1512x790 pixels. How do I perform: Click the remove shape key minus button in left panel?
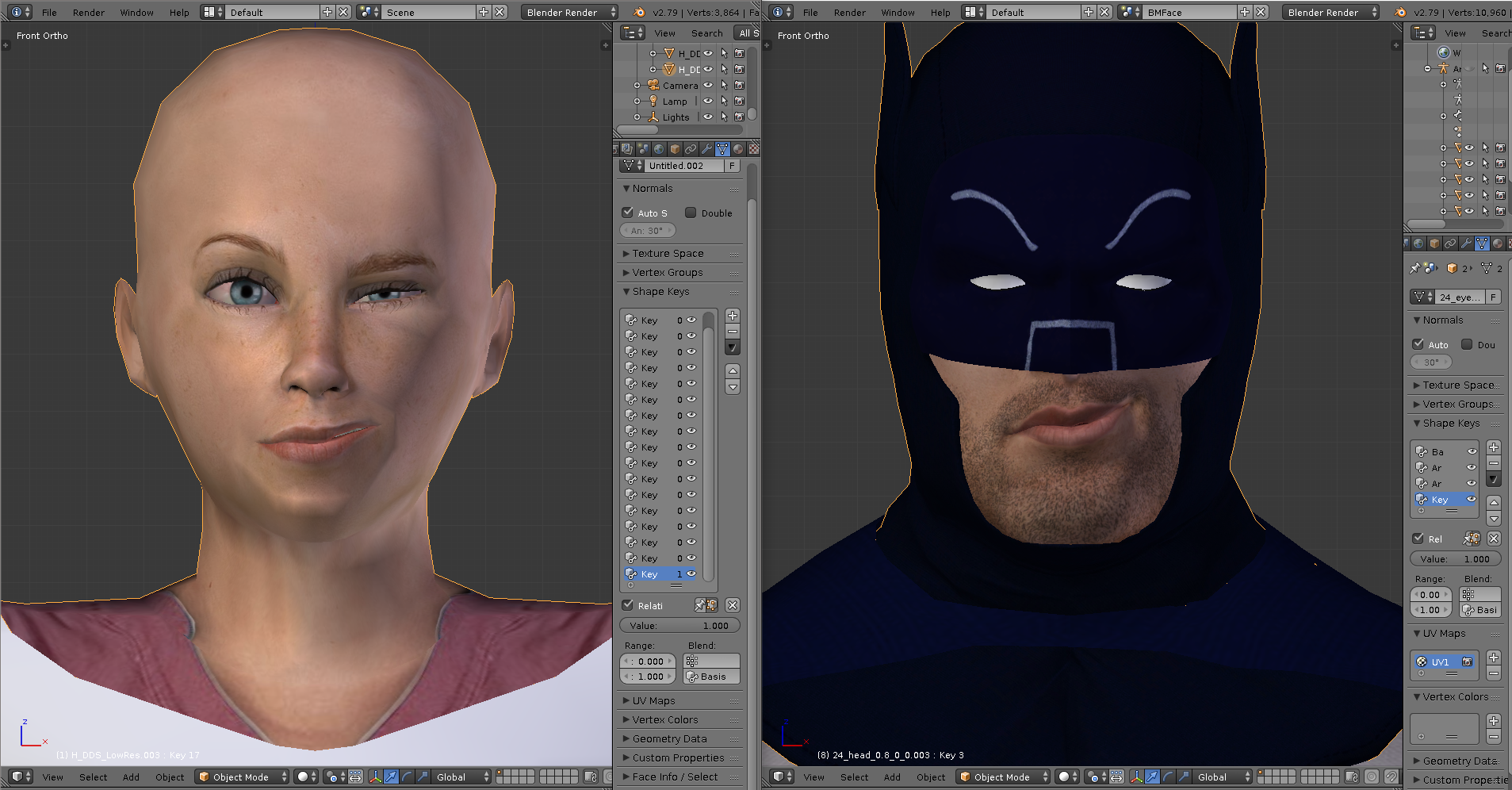pyautogui.click(x=733, y=332)
